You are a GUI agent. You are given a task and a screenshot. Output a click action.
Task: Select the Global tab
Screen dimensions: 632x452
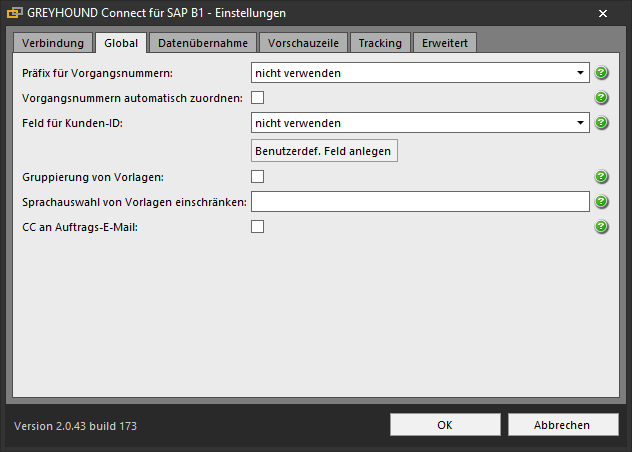click(121, 43)
